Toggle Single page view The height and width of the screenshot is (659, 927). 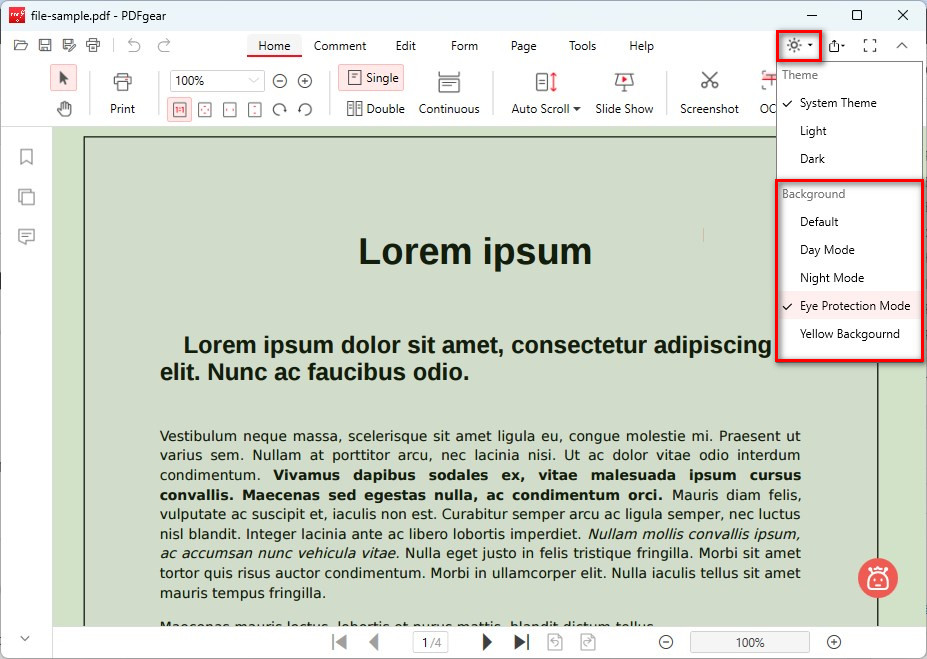pos(371,78)
